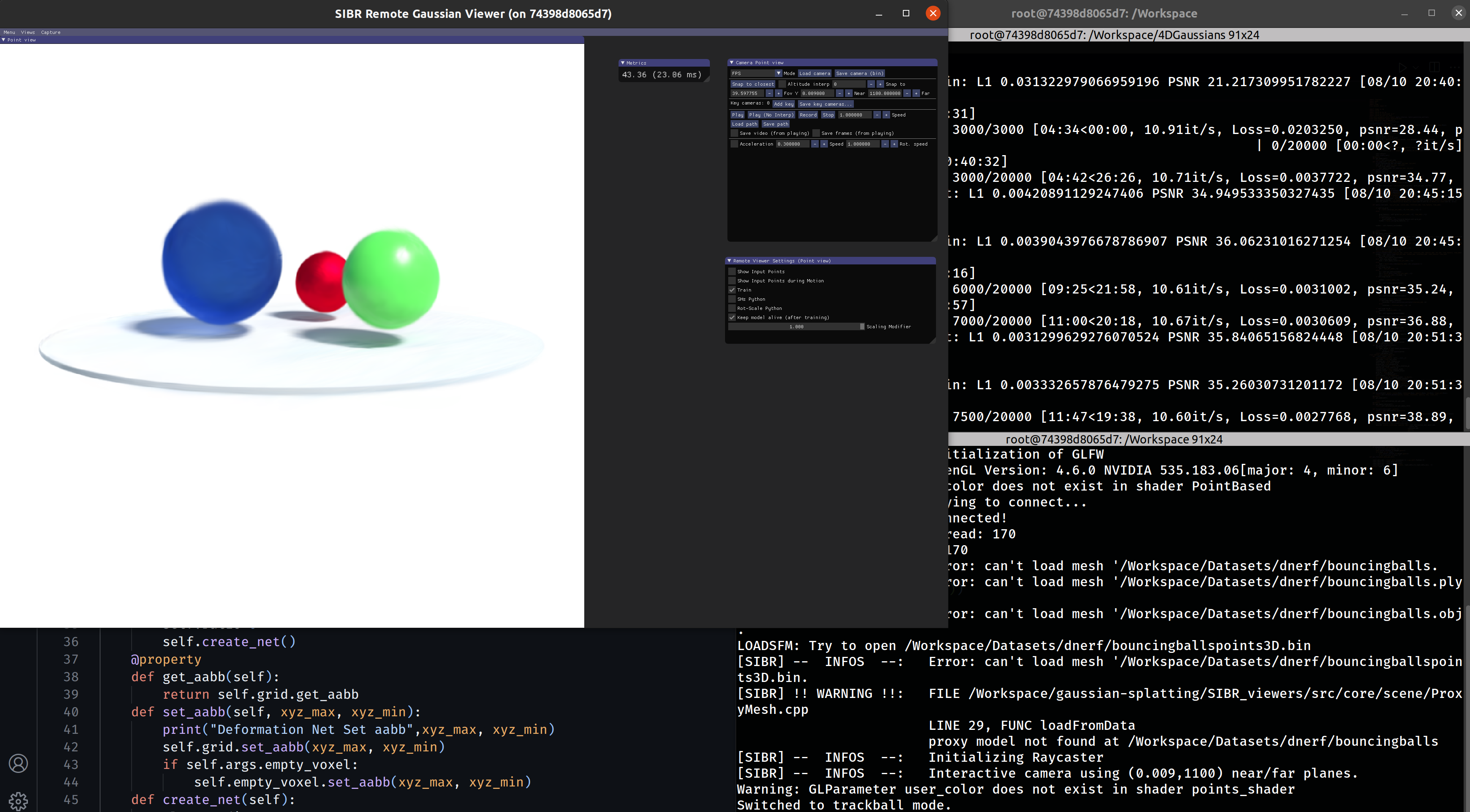The width and height of the screenshot is (1470, 812).
Task: Open the Views menu
Action: click(x=28, y=33)
